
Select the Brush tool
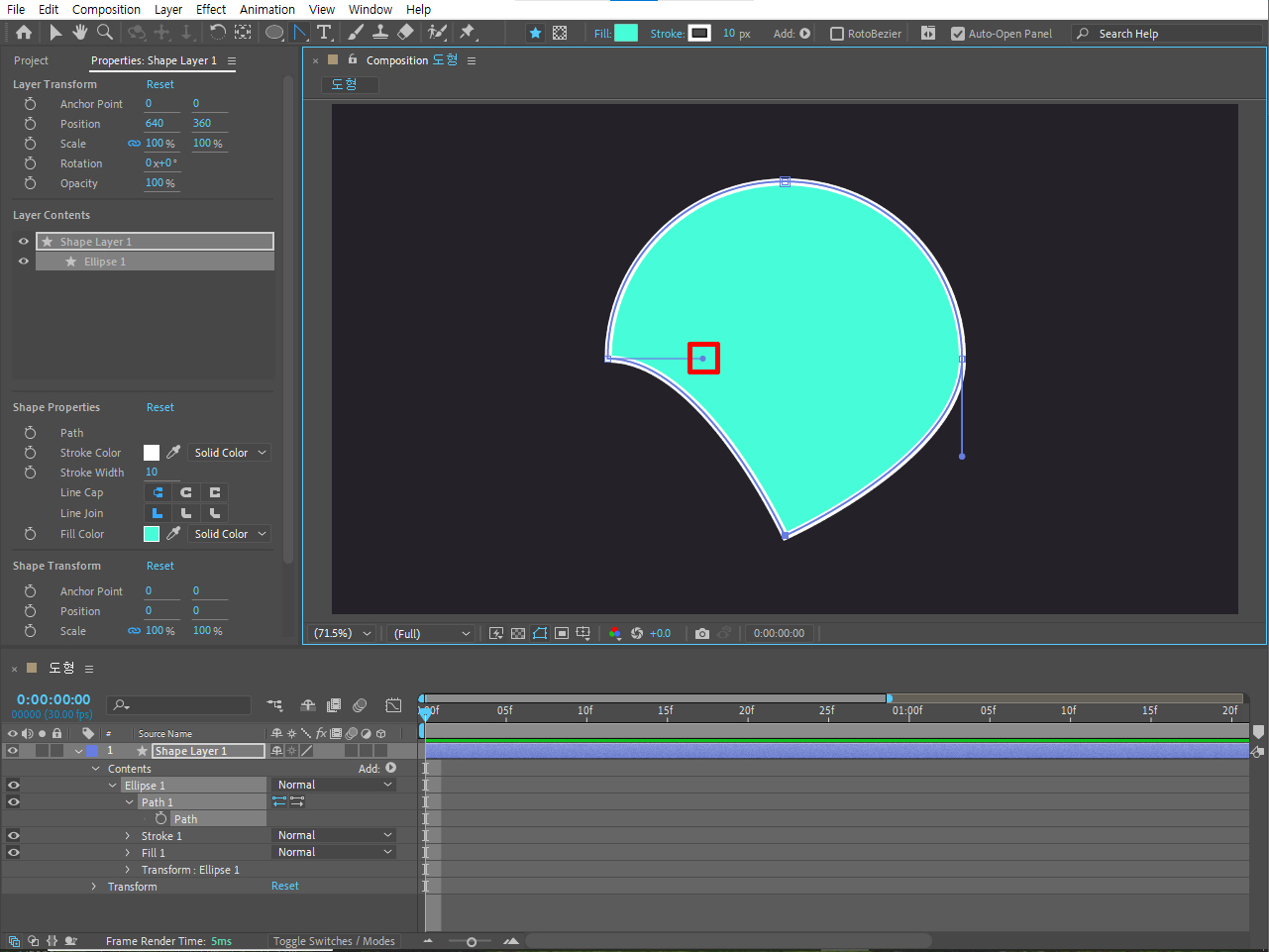356,33
